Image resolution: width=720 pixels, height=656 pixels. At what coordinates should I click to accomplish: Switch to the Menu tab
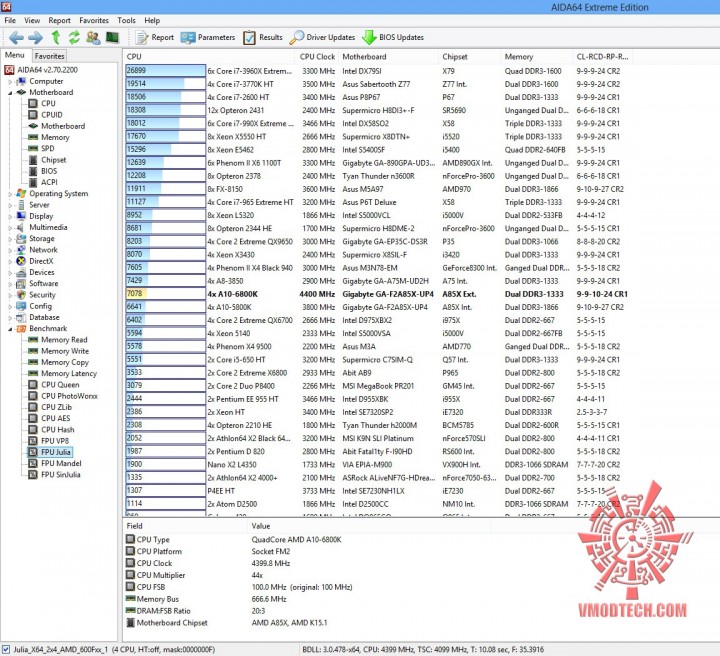coord(15,55)
